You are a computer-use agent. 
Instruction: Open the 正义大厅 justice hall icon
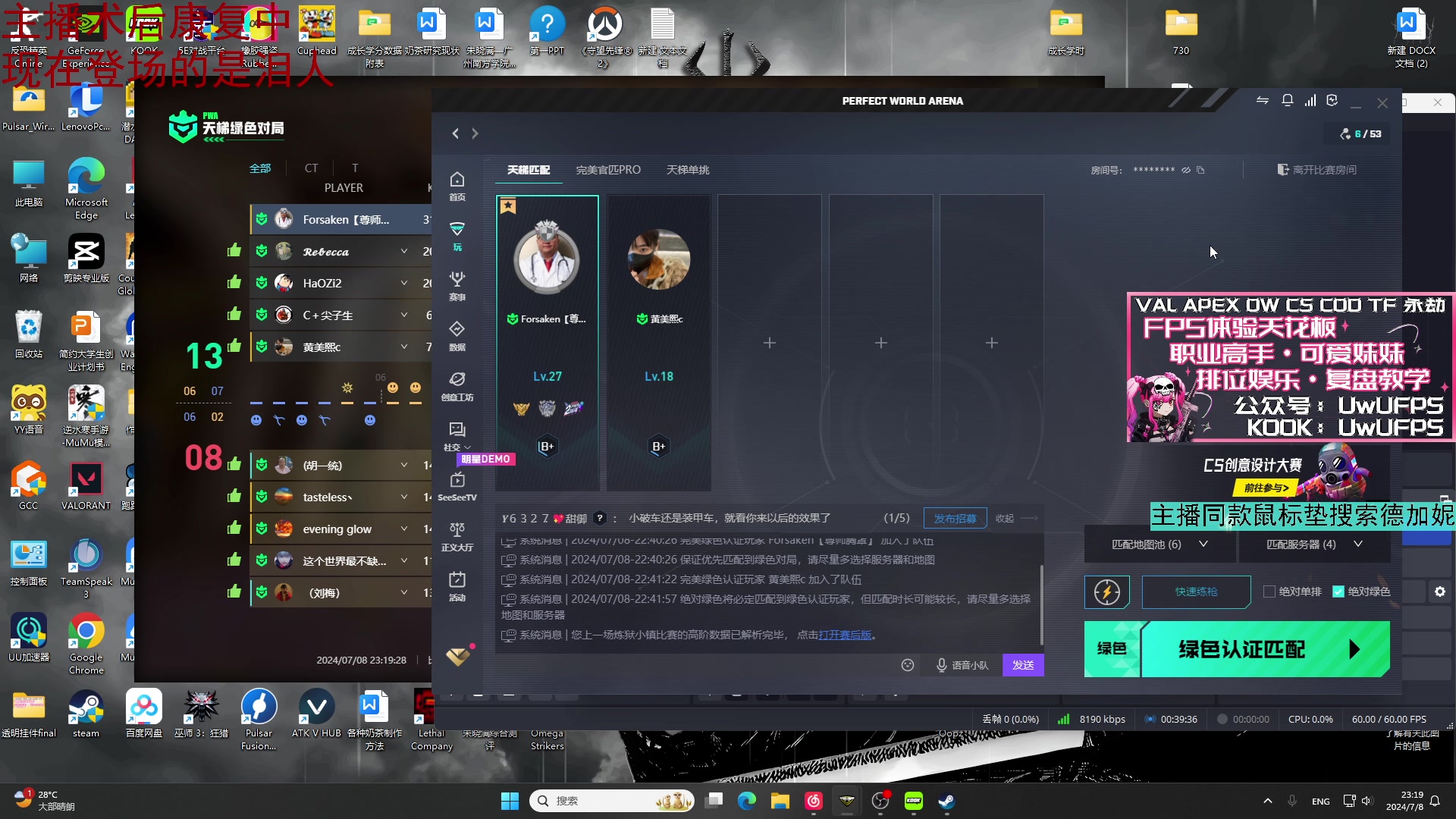tap(457, 536)
